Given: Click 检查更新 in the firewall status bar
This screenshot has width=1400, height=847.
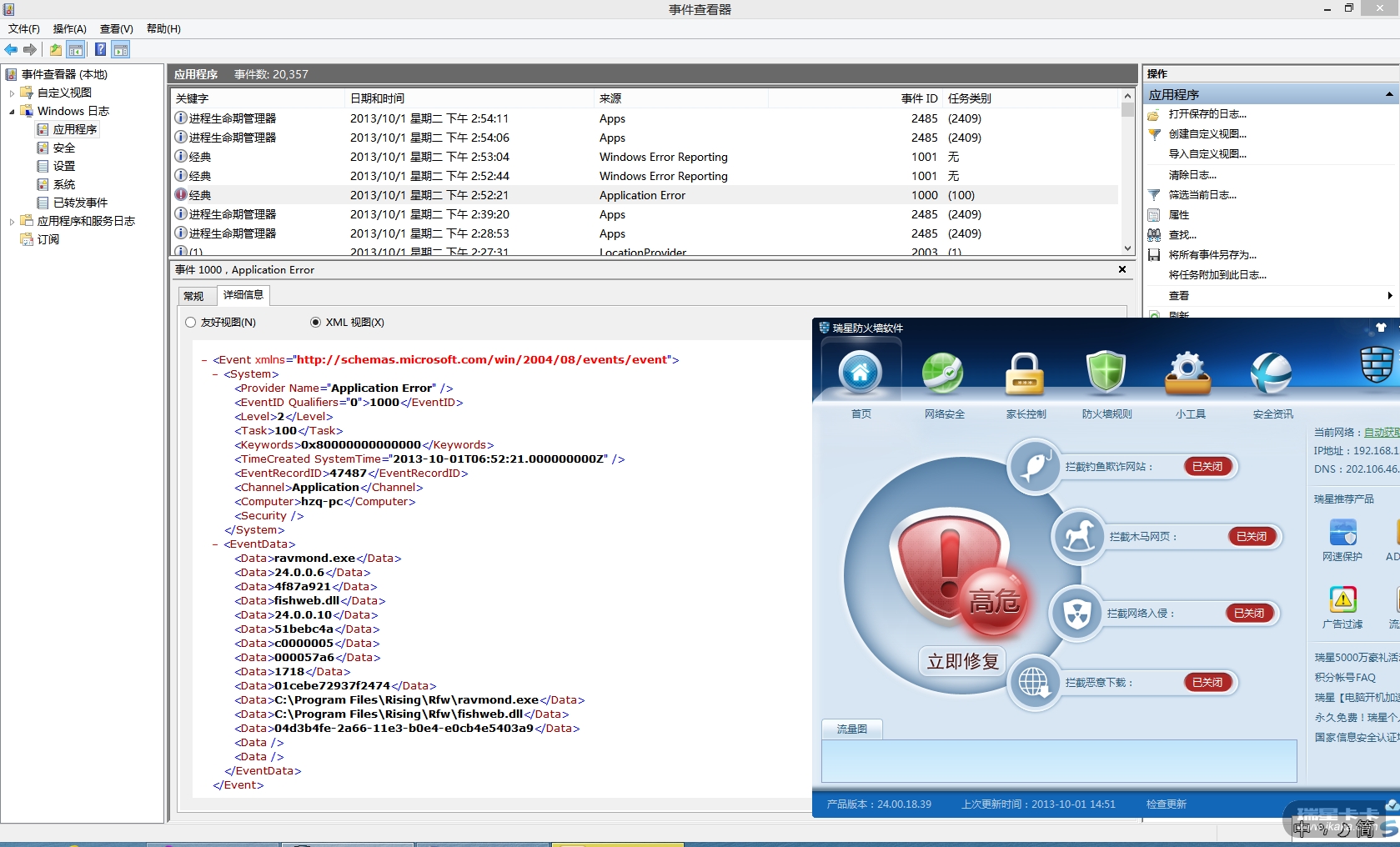Looking at the screenshot, I should point(1166,804).
